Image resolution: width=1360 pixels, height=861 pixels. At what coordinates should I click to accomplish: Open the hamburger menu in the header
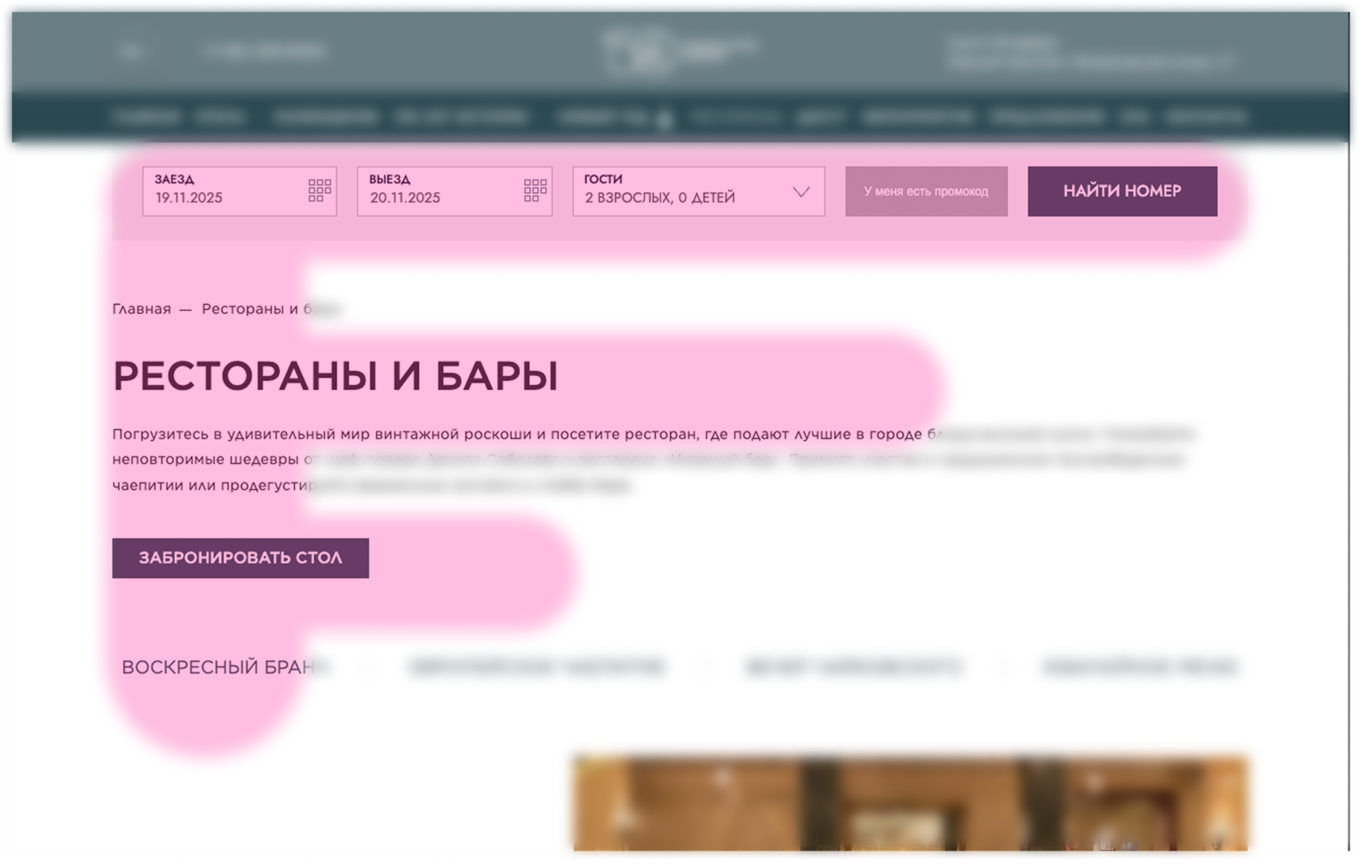(131, 51)
